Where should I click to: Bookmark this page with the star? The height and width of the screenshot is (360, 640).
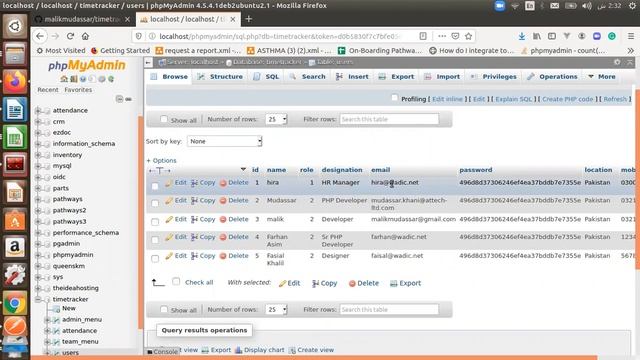pos(469,36)
